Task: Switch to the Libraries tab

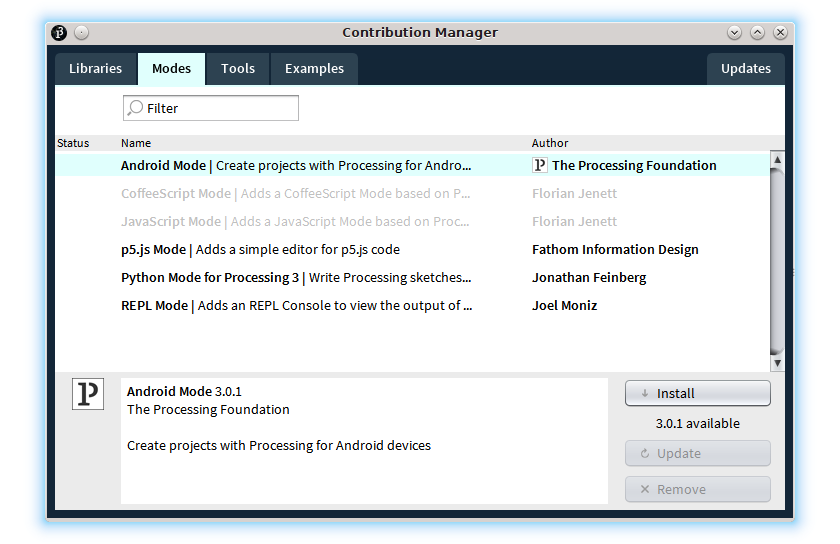Action: [x=95, y=69]
